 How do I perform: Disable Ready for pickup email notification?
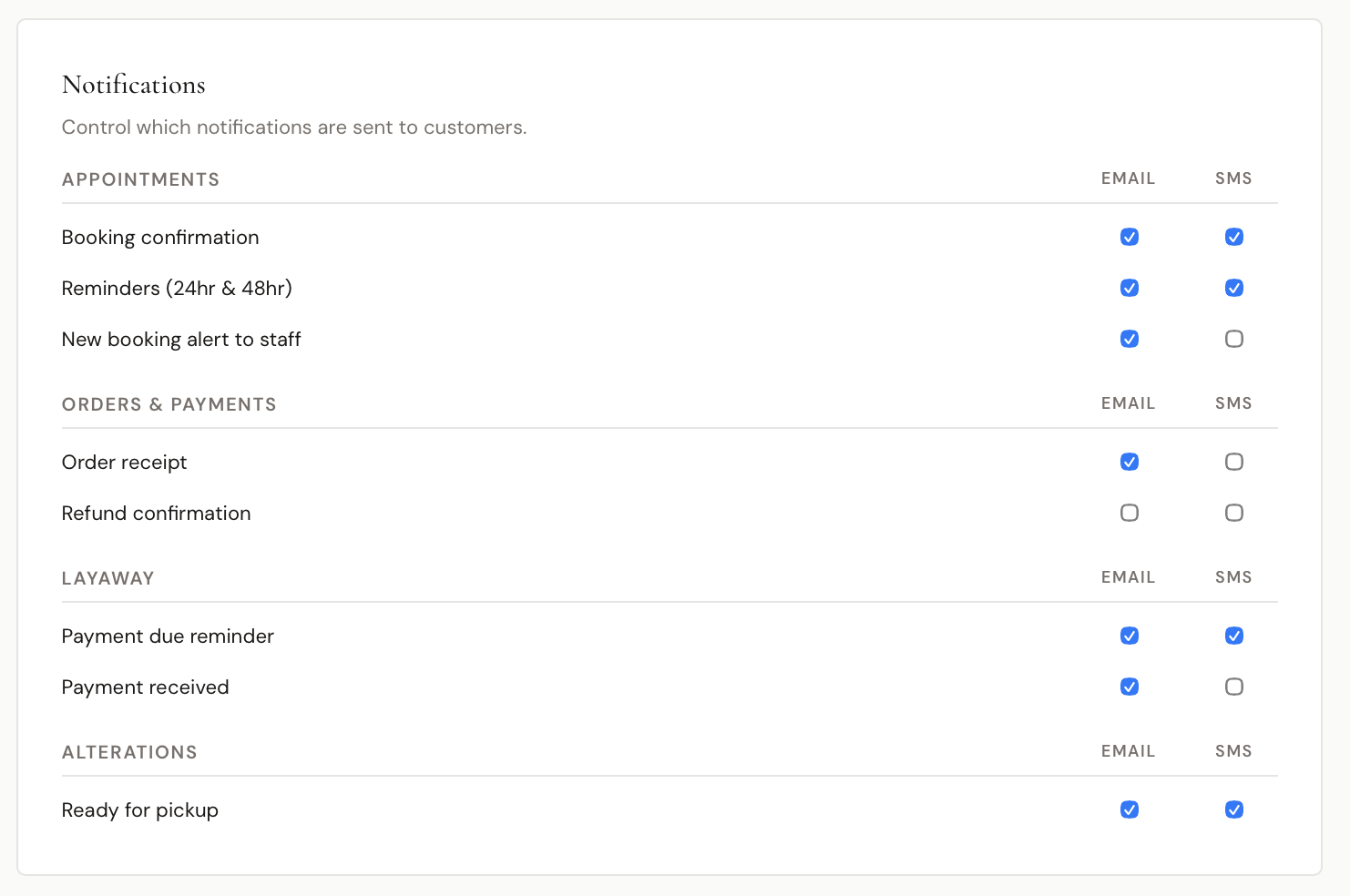(x=1130, y=809)
